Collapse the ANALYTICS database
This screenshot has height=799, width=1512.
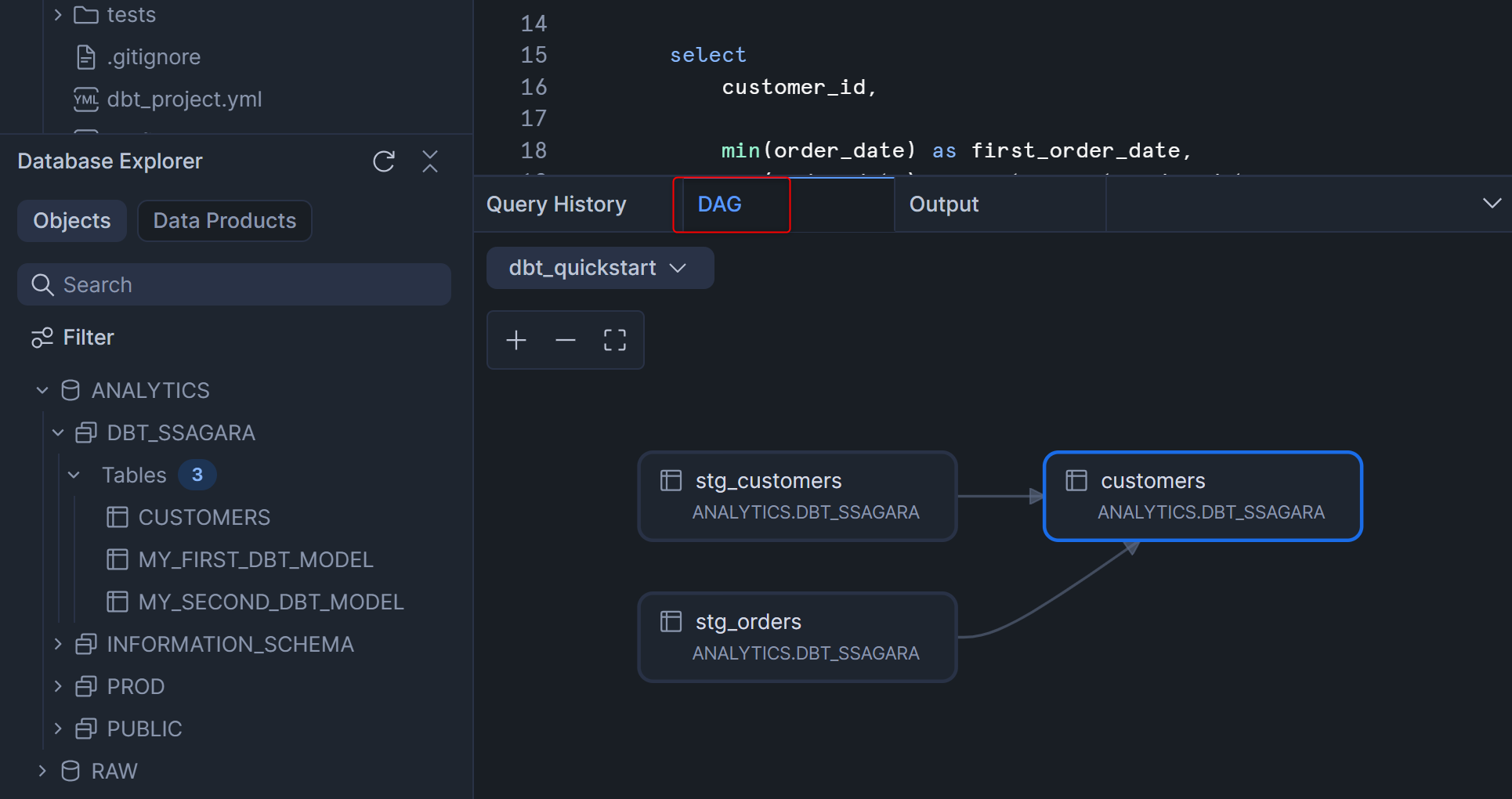coord(42,390)
